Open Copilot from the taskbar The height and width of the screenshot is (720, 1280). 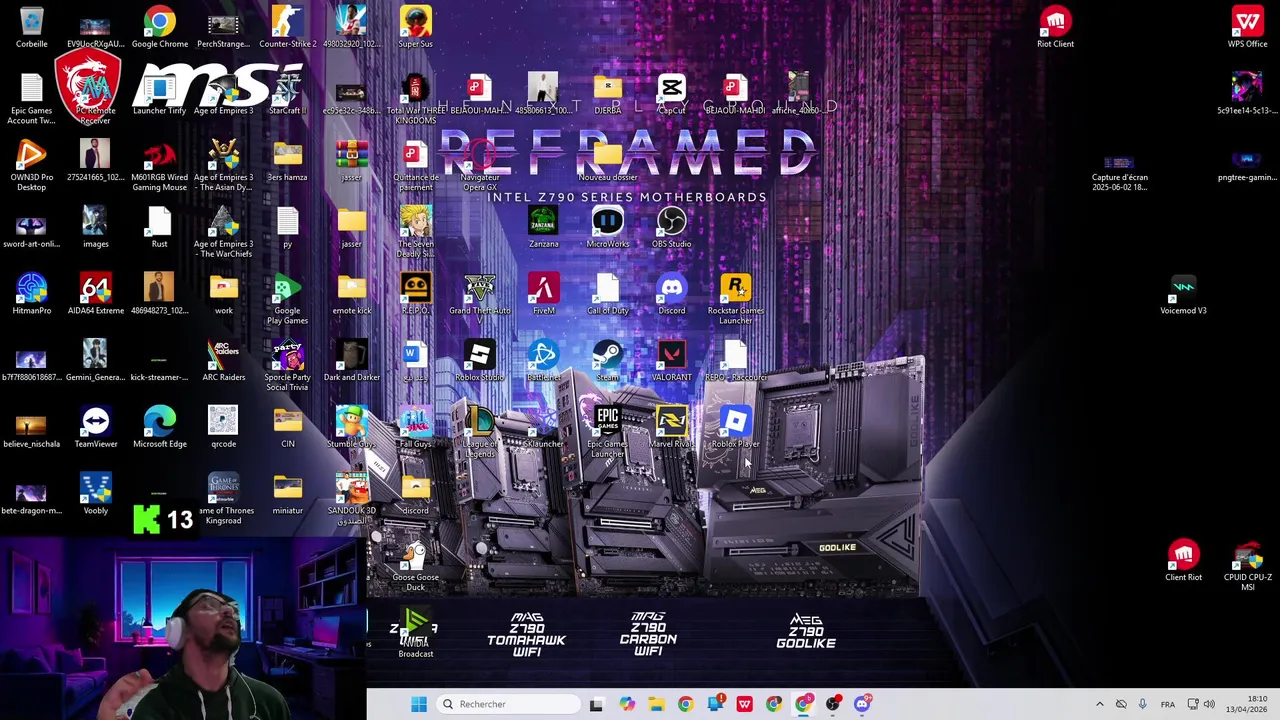626,704
